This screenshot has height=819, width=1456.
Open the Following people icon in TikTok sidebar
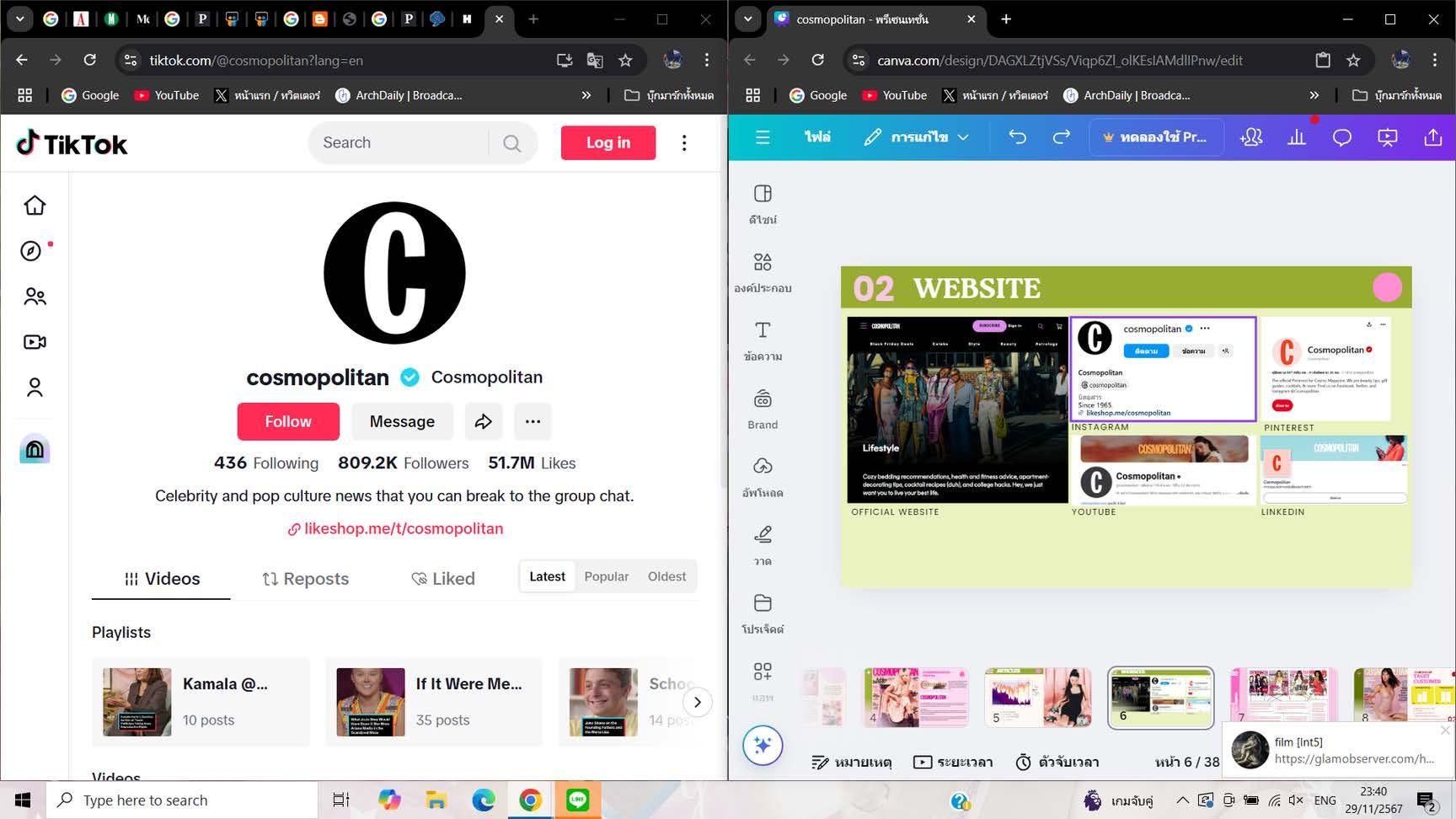tap(35, 297)
